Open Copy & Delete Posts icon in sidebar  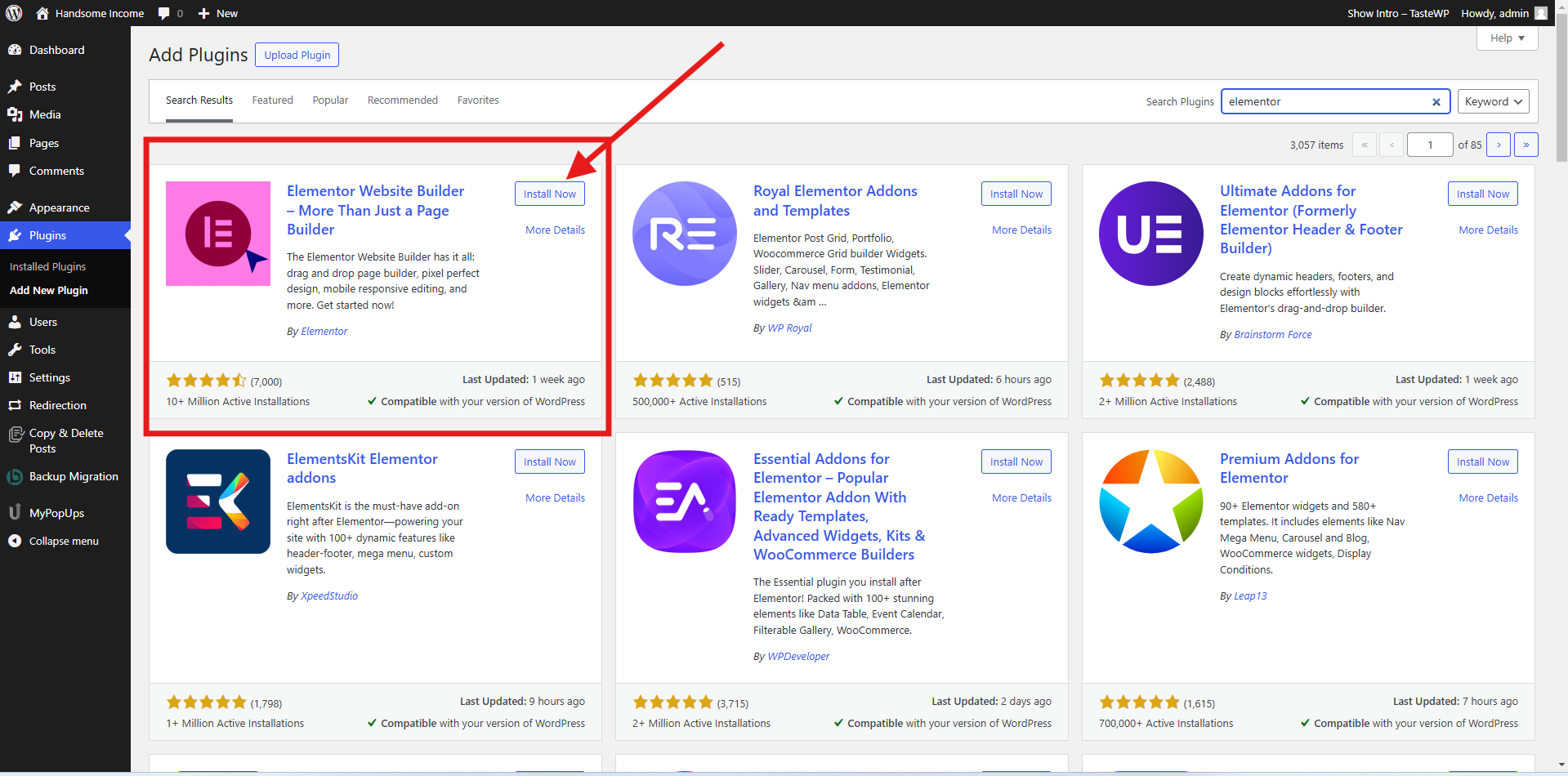[16, 434]
